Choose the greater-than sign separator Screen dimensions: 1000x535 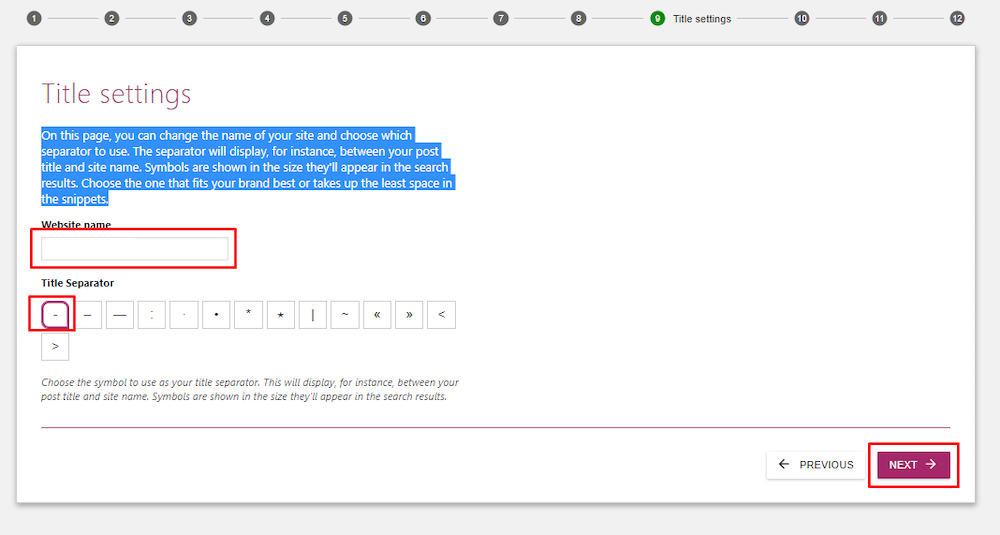click(x=55, y=347)
